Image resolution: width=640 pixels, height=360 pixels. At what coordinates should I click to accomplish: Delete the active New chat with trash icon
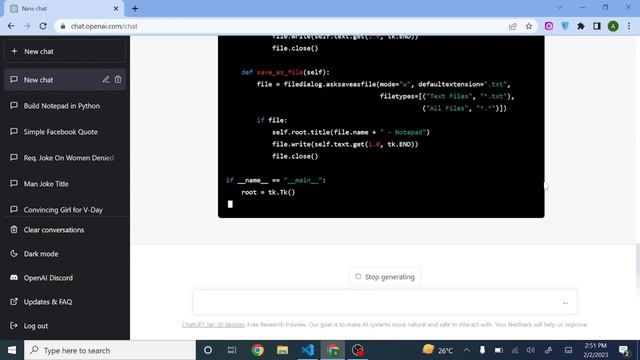point(118,80)
